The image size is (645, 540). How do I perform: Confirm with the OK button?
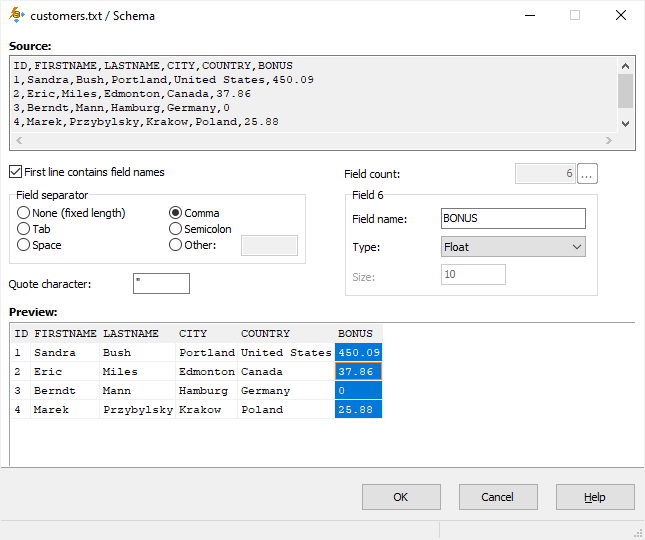pyautogui.click(x=401, y=497)
